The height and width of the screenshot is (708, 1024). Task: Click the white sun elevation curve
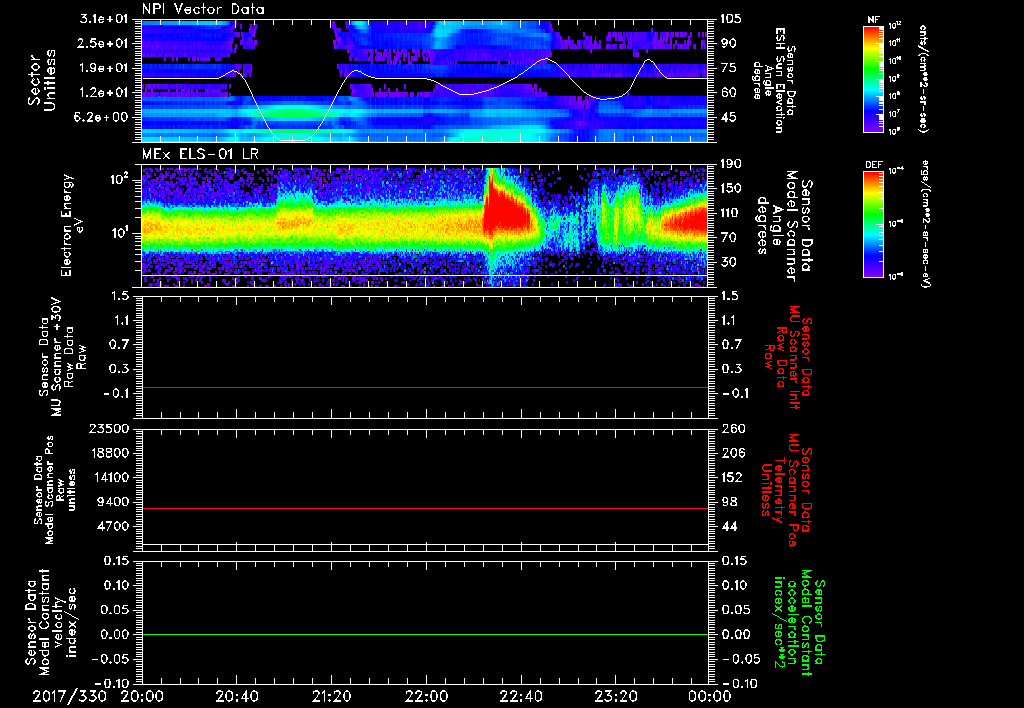coord(425,79)
